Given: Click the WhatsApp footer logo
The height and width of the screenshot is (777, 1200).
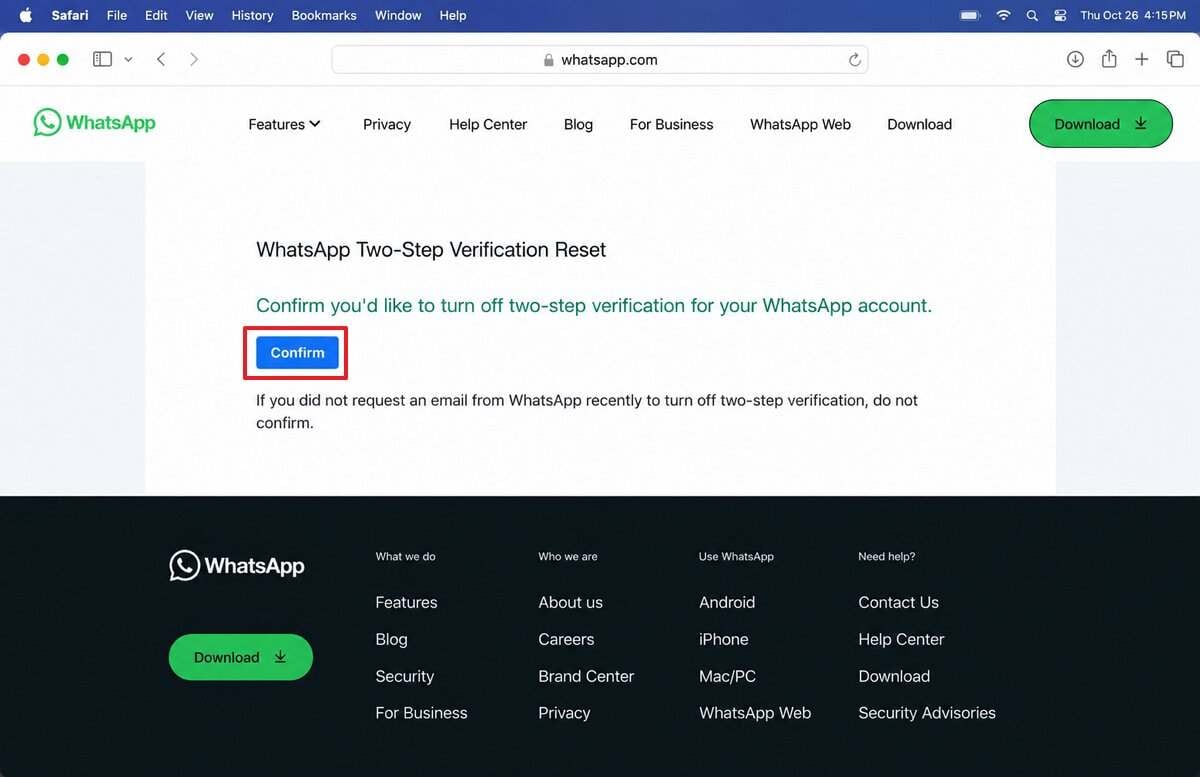Looking at the screenshot, I should pyautogui.click(x=237, y=565).
